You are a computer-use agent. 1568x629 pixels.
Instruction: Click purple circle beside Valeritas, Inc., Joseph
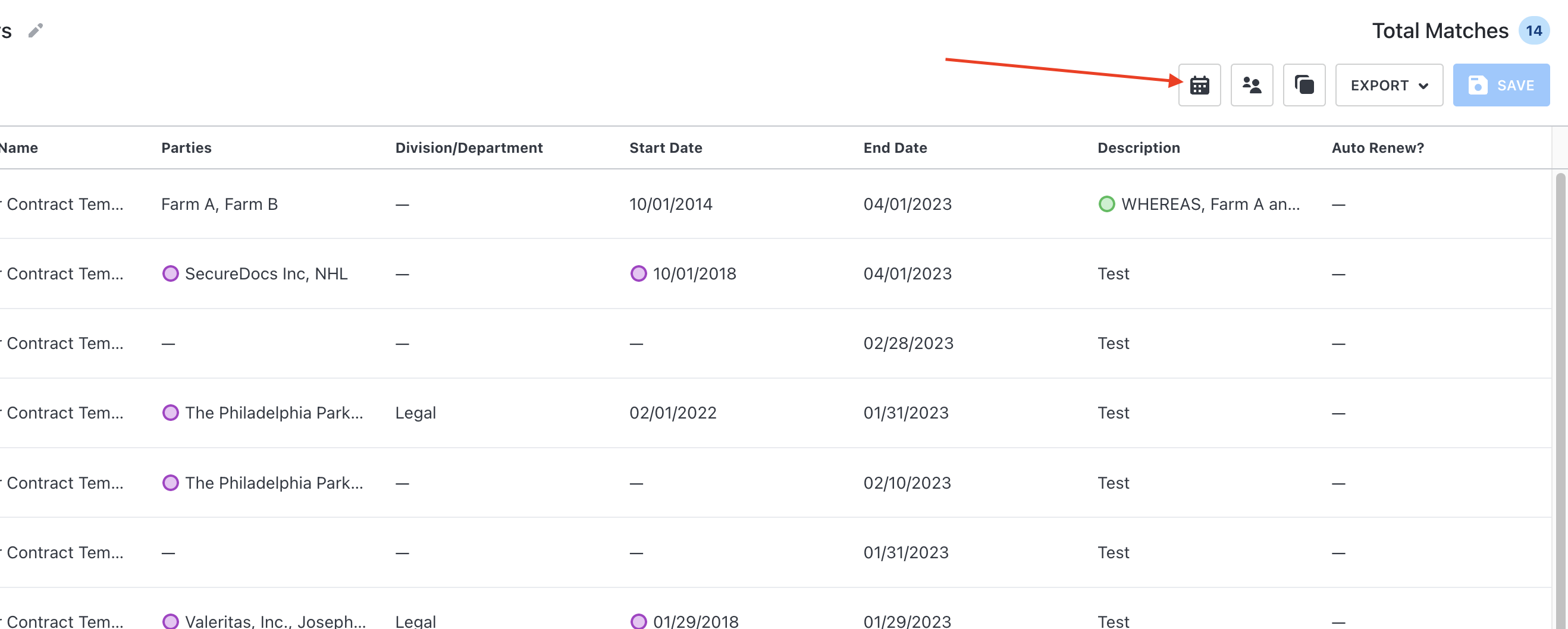[171, 621]
